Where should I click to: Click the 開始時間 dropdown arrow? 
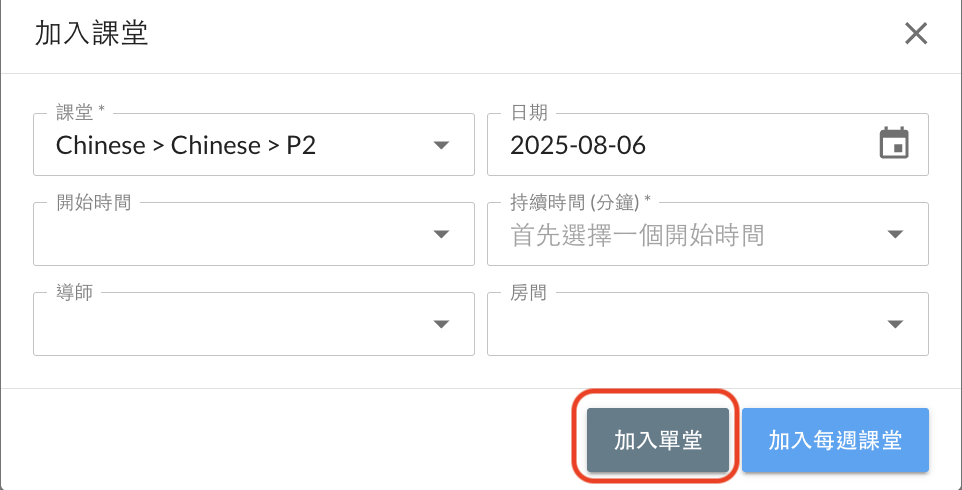tap(441, 234)
